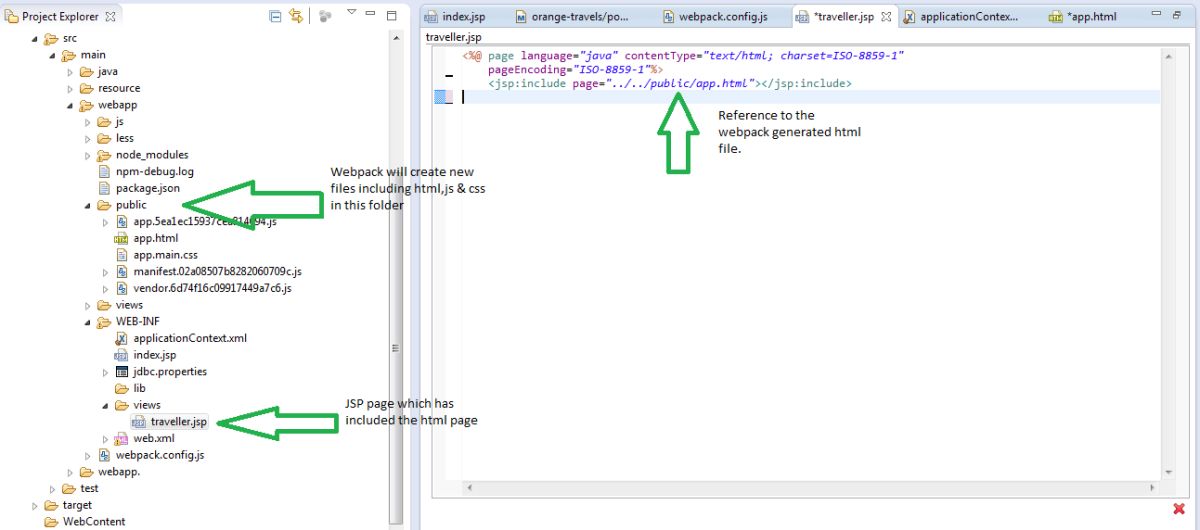Click the WebContent folder icon
1200x530 pixels.
pyautogui.click(x=52, y=522)
